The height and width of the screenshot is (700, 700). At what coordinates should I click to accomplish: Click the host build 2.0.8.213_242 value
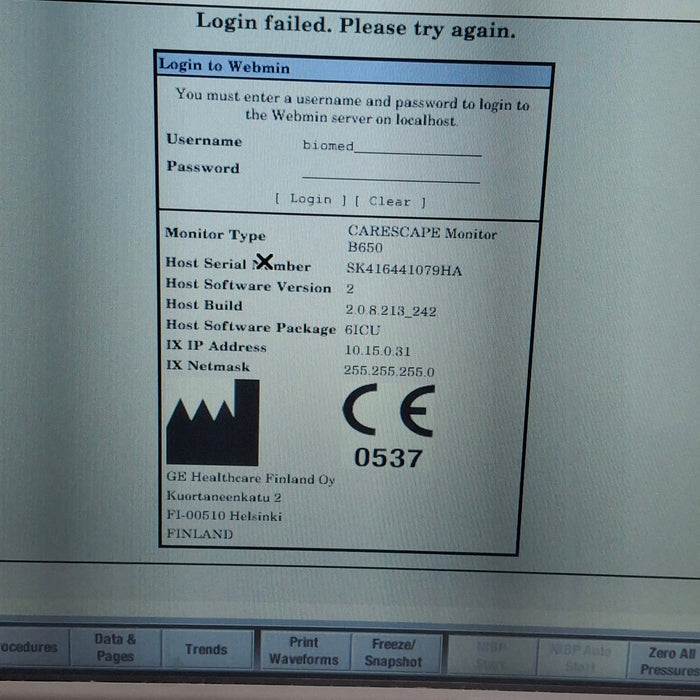[390, 311]
